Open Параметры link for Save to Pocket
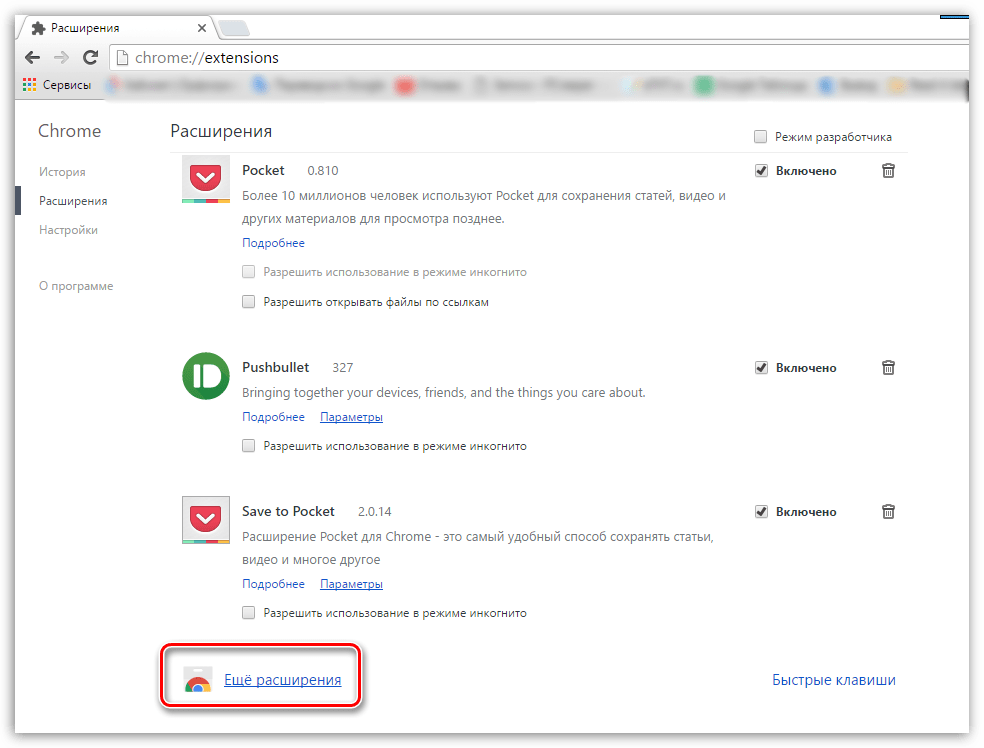The height and width of the screenshot is (748, 984). pos(351,584)
